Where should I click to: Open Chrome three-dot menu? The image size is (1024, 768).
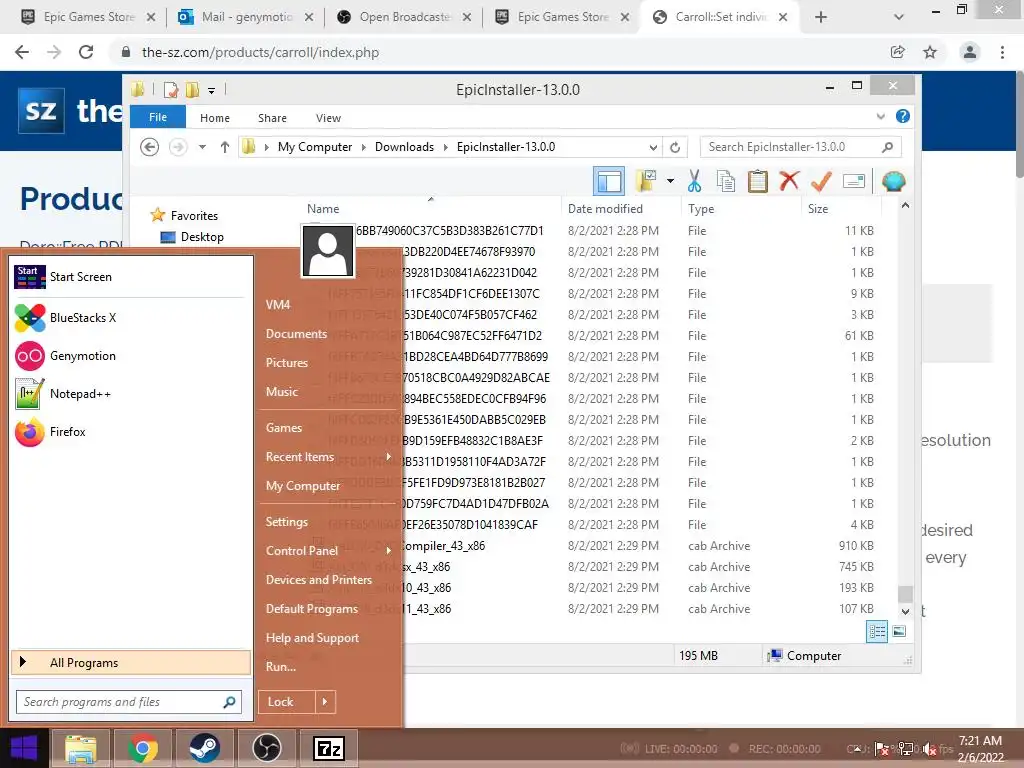pyautogui.click(x=1002, y=52)
